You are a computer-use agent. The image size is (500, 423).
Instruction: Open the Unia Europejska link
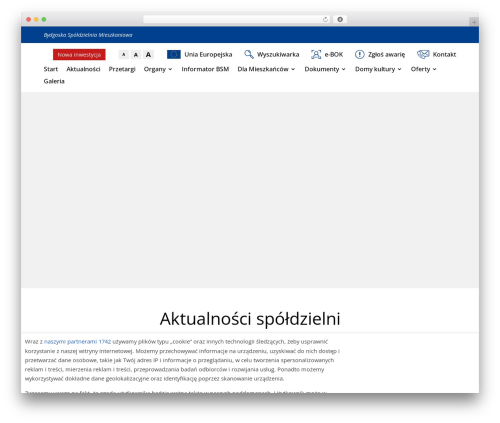[x=208, y=54]
